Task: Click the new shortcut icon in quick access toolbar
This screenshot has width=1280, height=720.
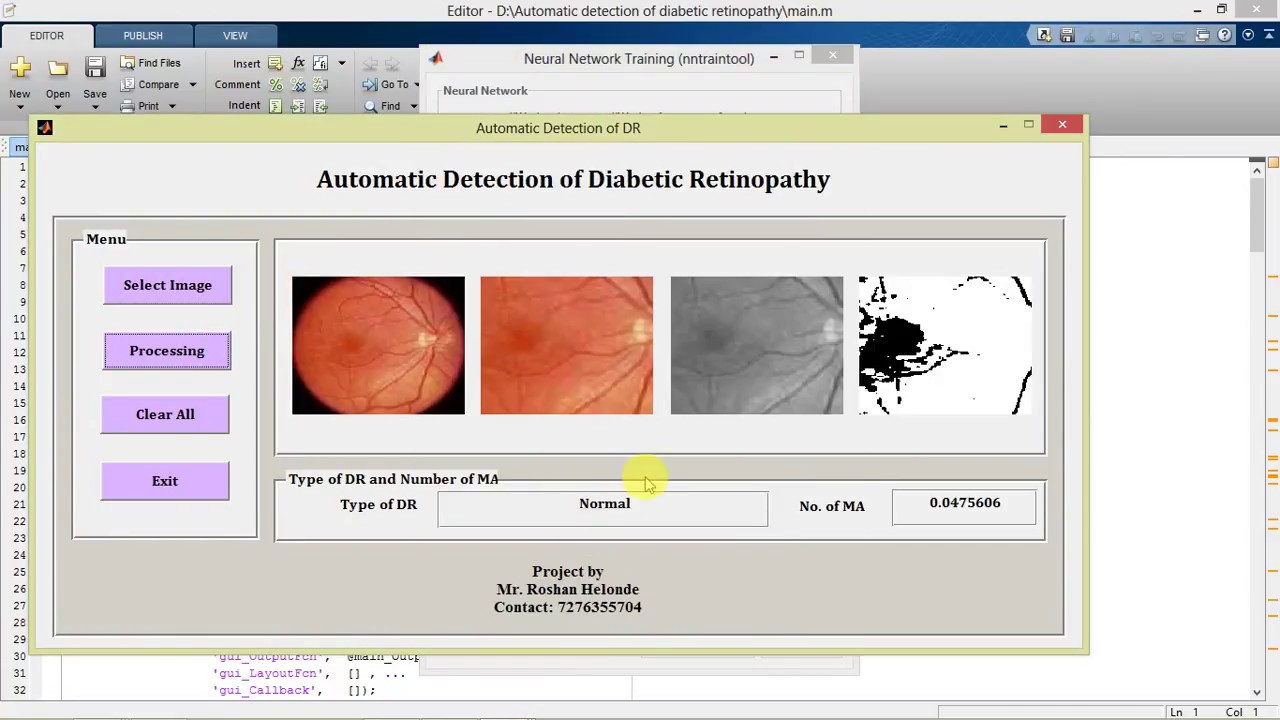Action: point(1044,35)
